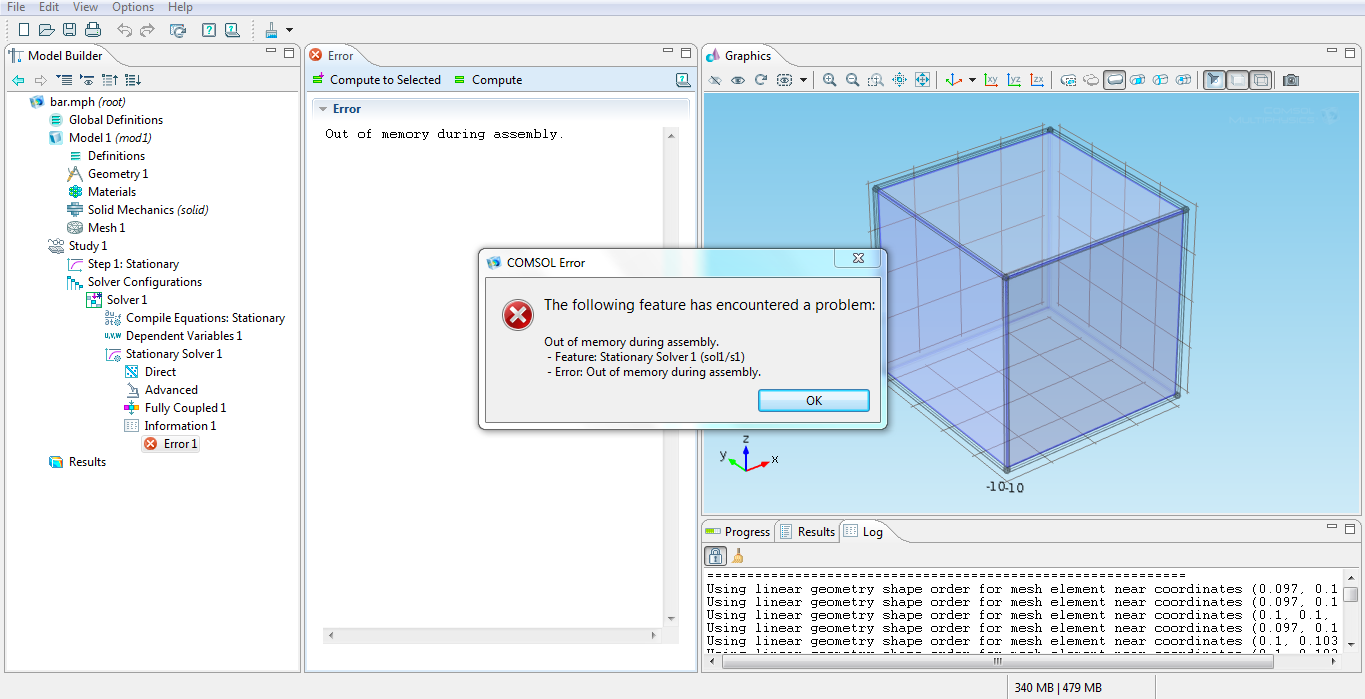Select Mesh 1 in the model tree
Viewport: 1365px width, 699px height.
point(96,228)
